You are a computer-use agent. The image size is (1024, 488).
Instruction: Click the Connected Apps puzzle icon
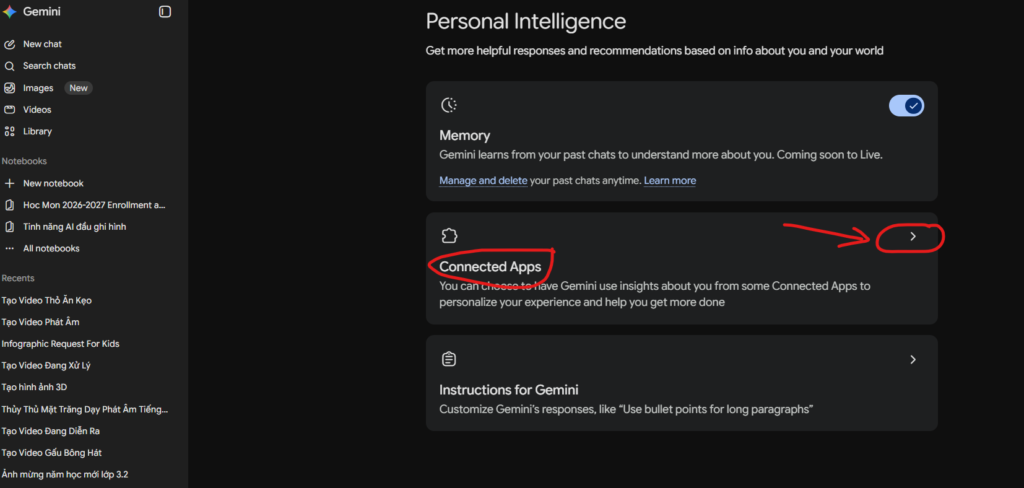point(449,236)
